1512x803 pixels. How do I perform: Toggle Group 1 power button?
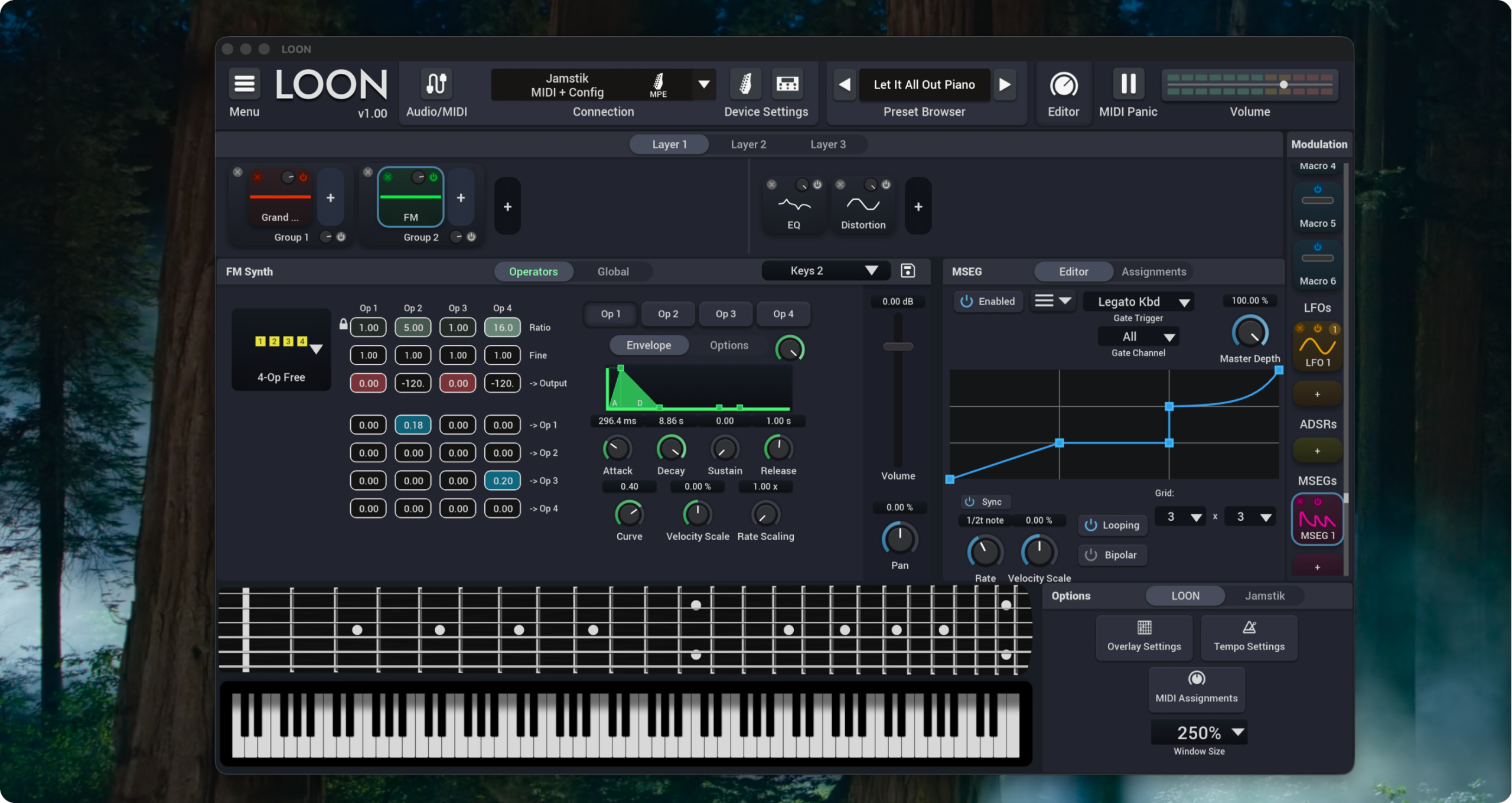[x=341, y=237]
